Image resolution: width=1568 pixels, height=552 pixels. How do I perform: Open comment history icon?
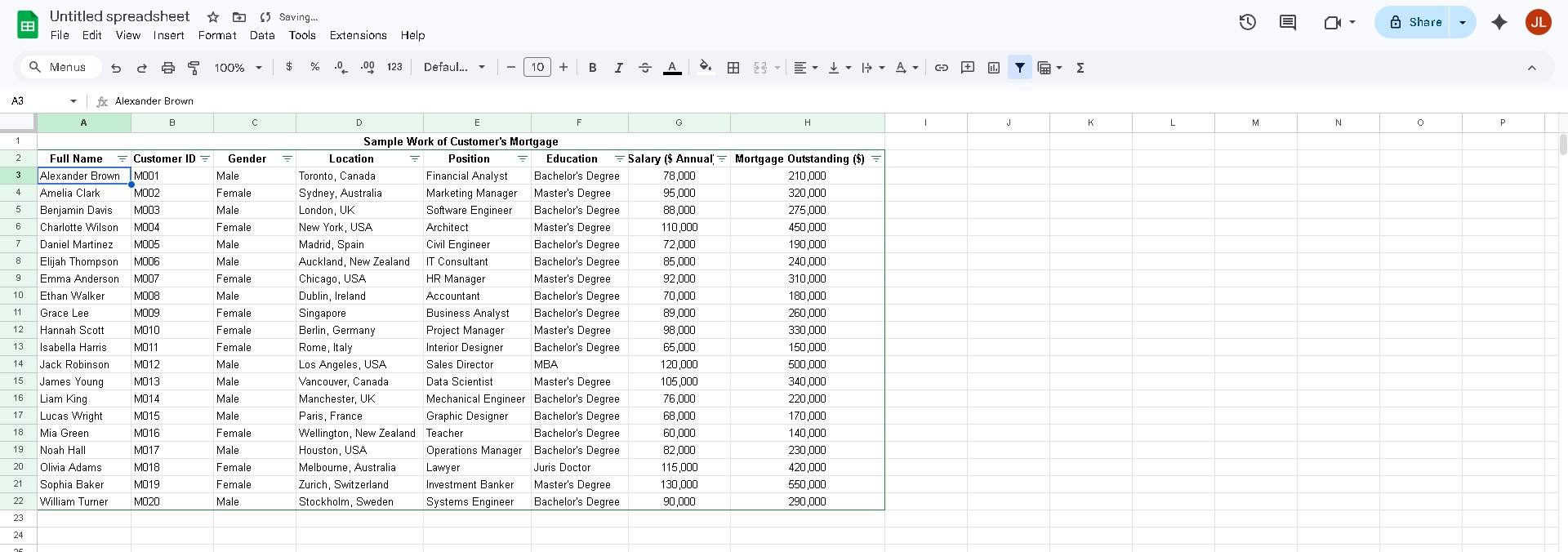pos(1288,22)
